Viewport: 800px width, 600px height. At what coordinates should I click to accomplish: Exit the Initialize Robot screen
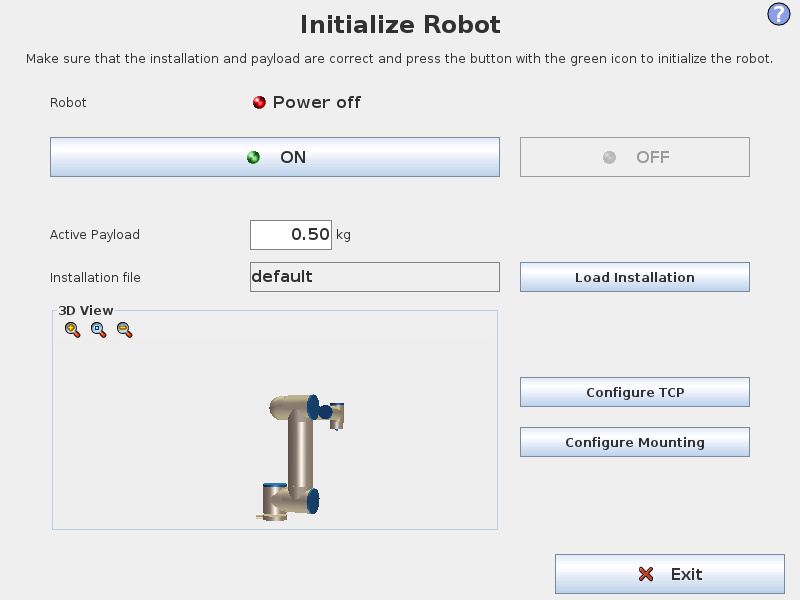(x=670, y=574)
